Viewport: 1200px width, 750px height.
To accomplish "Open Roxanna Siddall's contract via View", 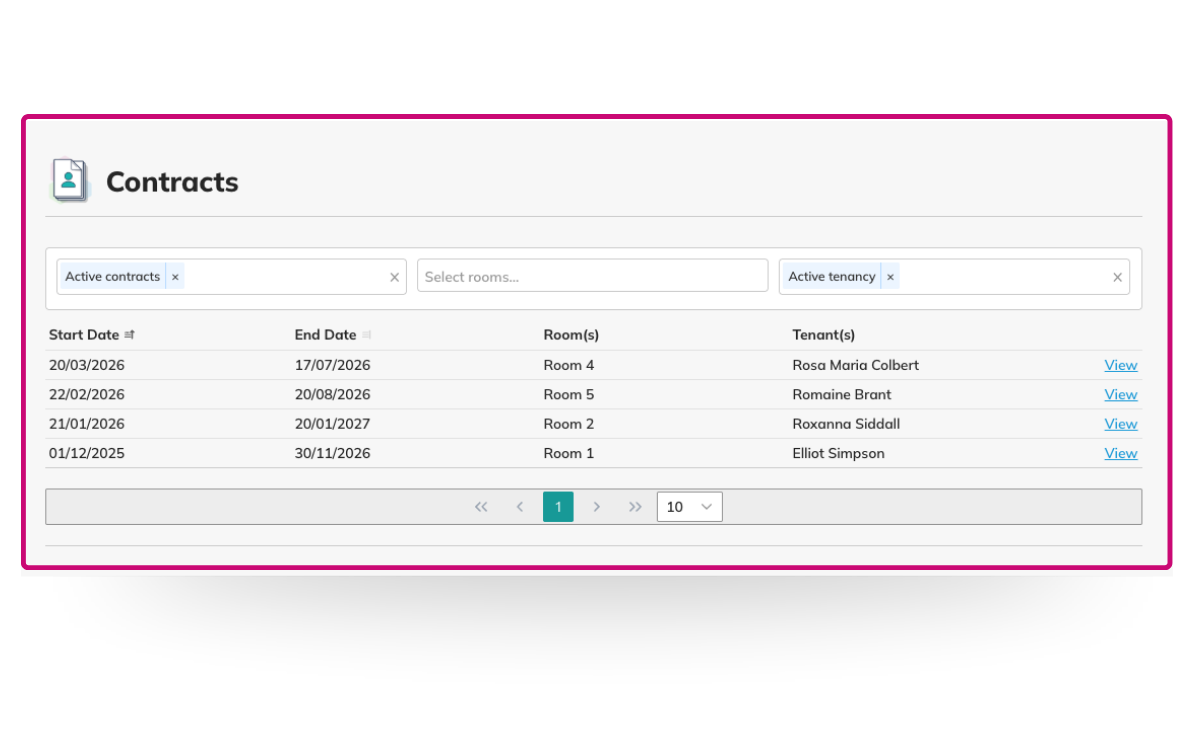I will point(1120,423).
